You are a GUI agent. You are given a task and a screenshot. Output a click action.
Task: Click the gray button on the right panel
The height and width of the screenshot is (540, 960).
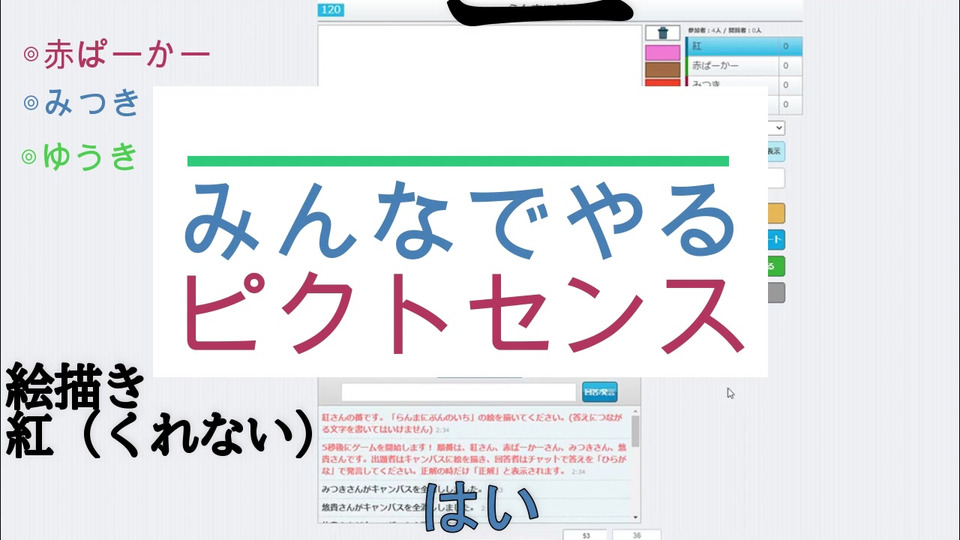pyautogui.click(x=776, y=293)
